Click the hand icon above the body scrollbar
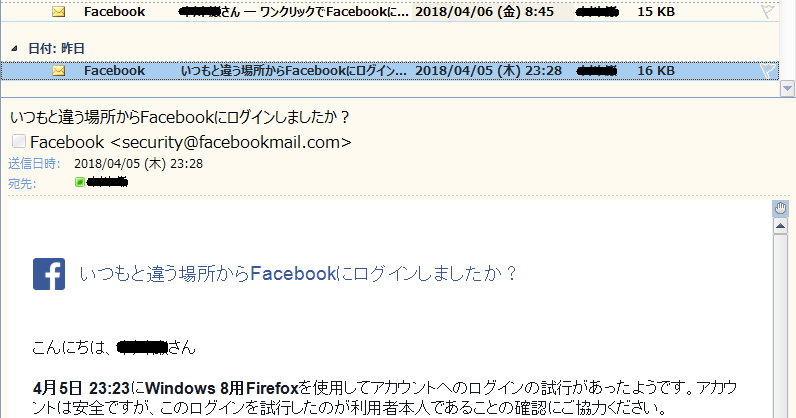 (x=781, y=208)
